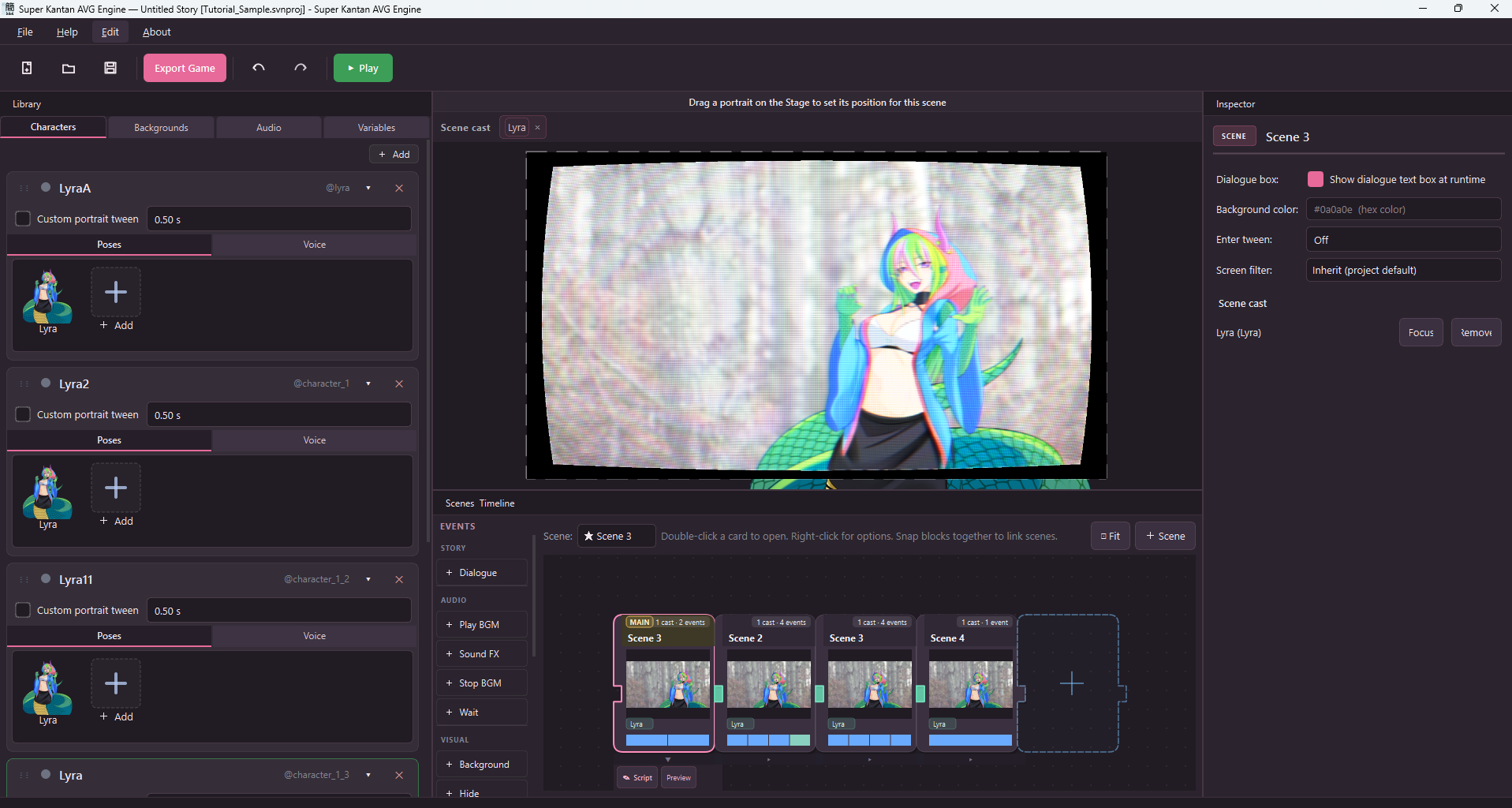
Task: Save project with the floppy disk icon
Action: 110,68
